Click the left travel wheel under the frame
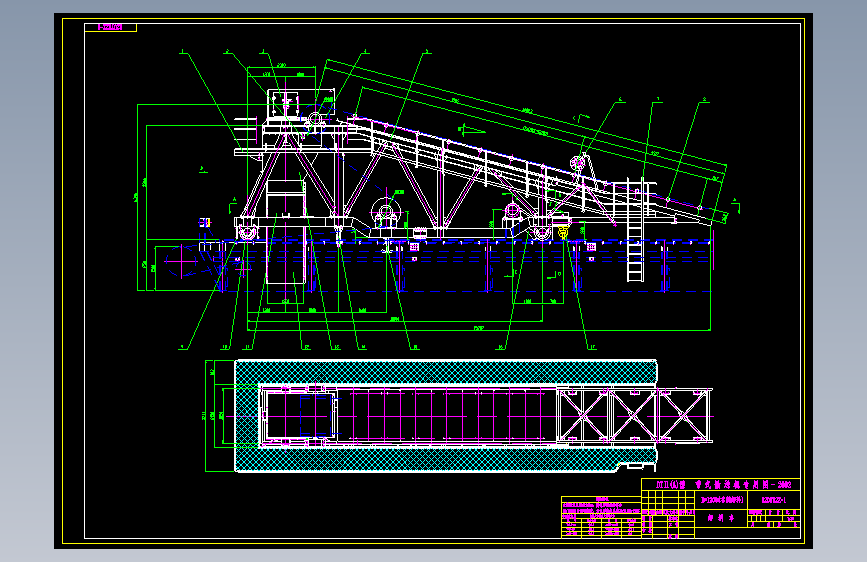The height and width of the screenshot is (562, 867). 247,232
